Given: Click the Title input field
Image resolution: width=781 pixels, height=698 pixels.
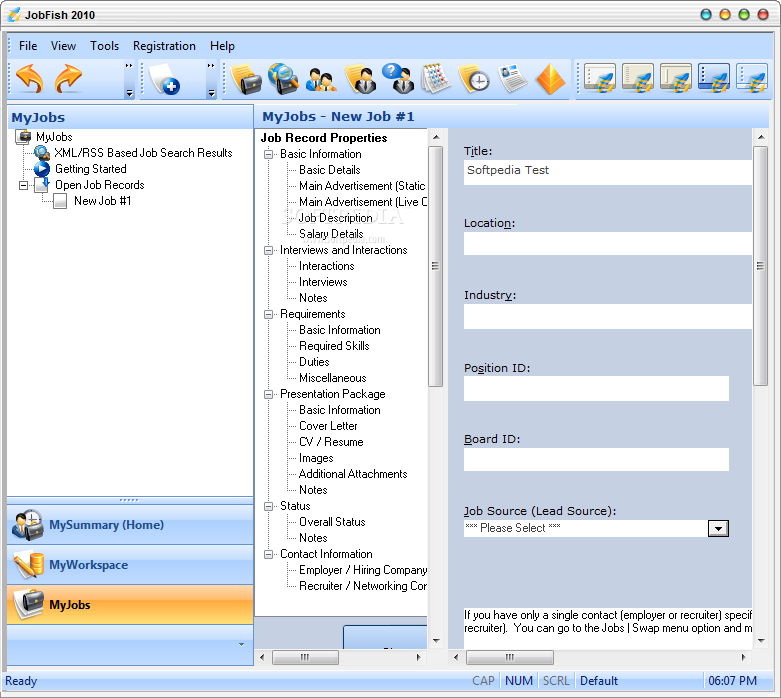Looking at the screenshot, I should pos(608,172).
